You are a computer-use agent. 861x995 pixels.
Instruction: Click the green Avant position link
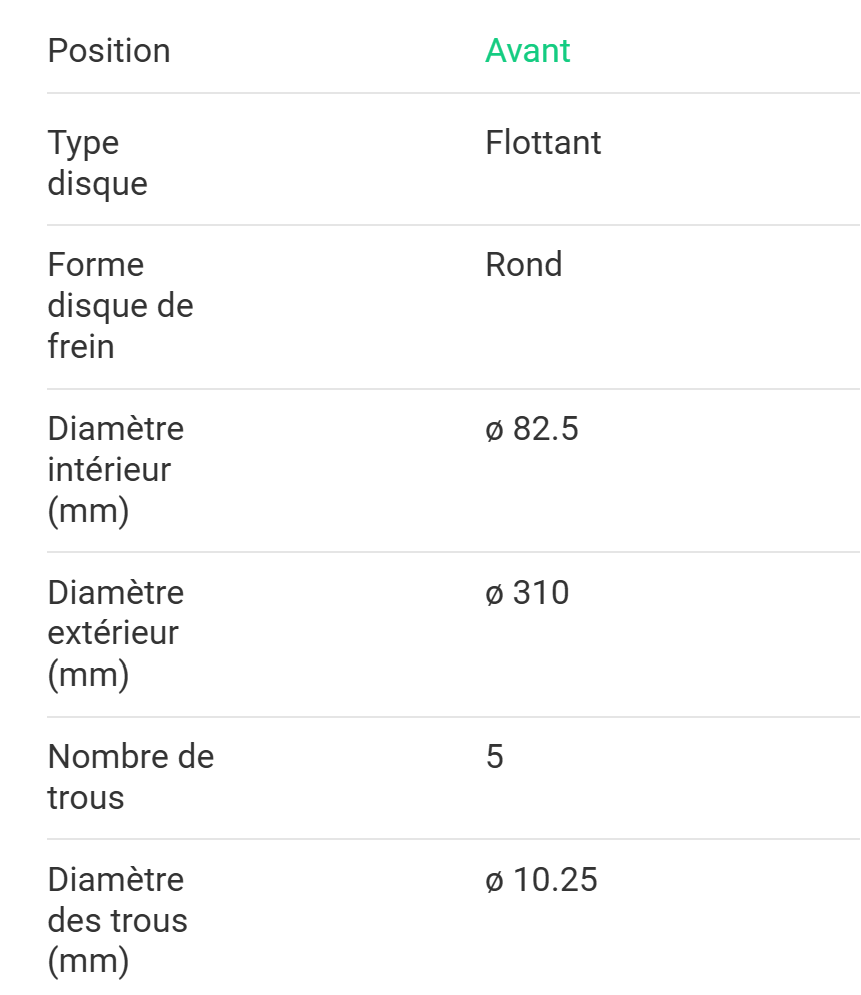click(x=527, y=51)
